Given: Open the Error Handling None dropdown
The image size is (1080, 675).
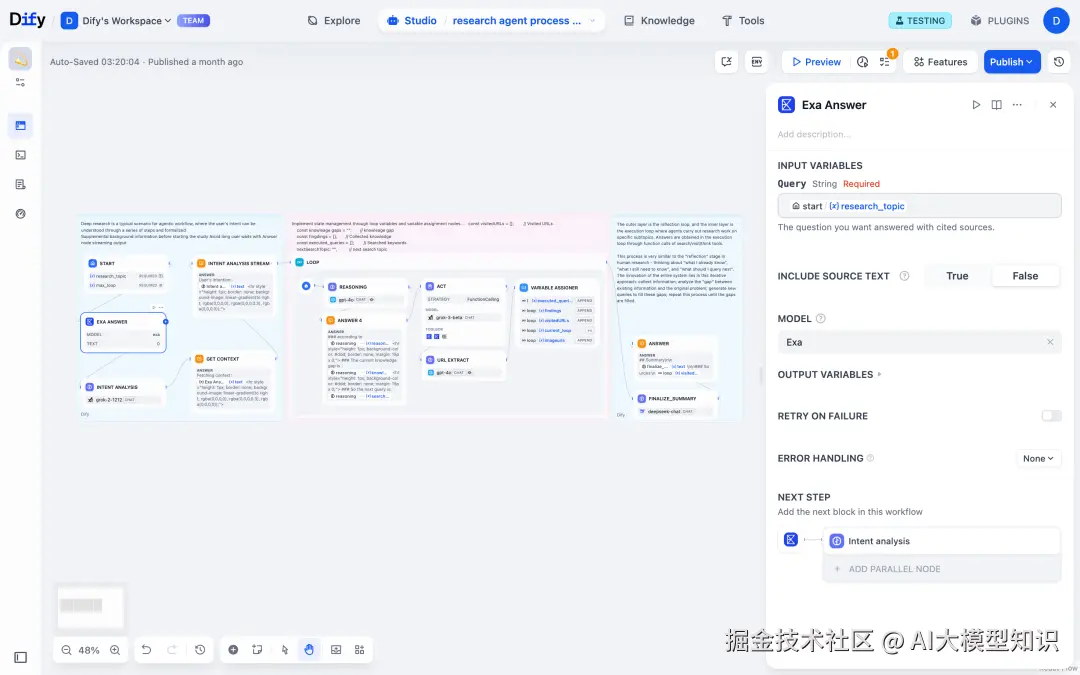Looking at the screenshot, I should (1039, 459).
